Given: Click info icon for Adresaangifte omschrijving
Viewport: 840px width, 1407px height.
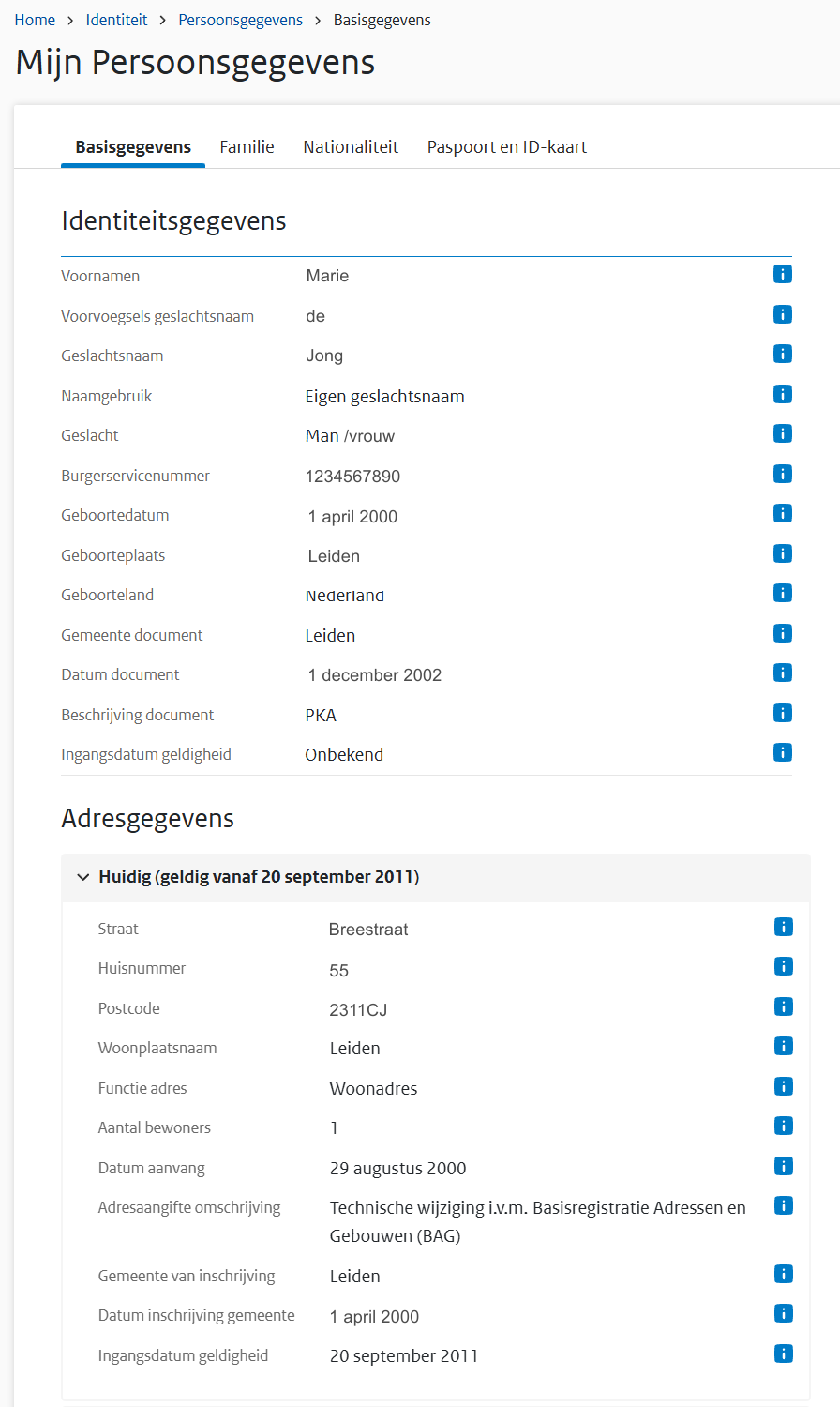Looking at the screenshot, I should pyautogui.click(x=784, y=1205).
